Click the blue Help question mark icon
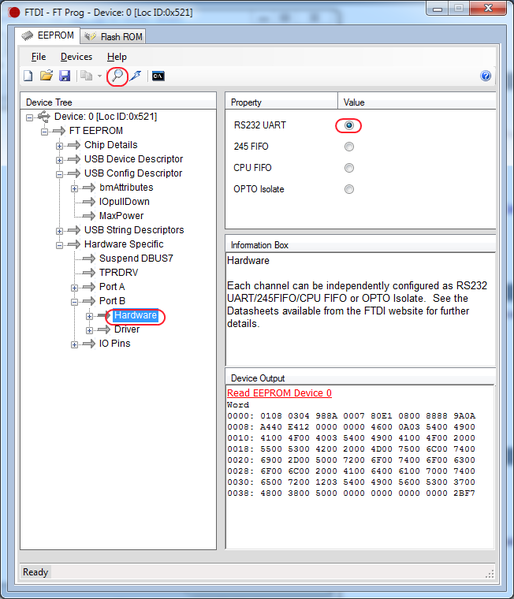 (x=485, y=76)
